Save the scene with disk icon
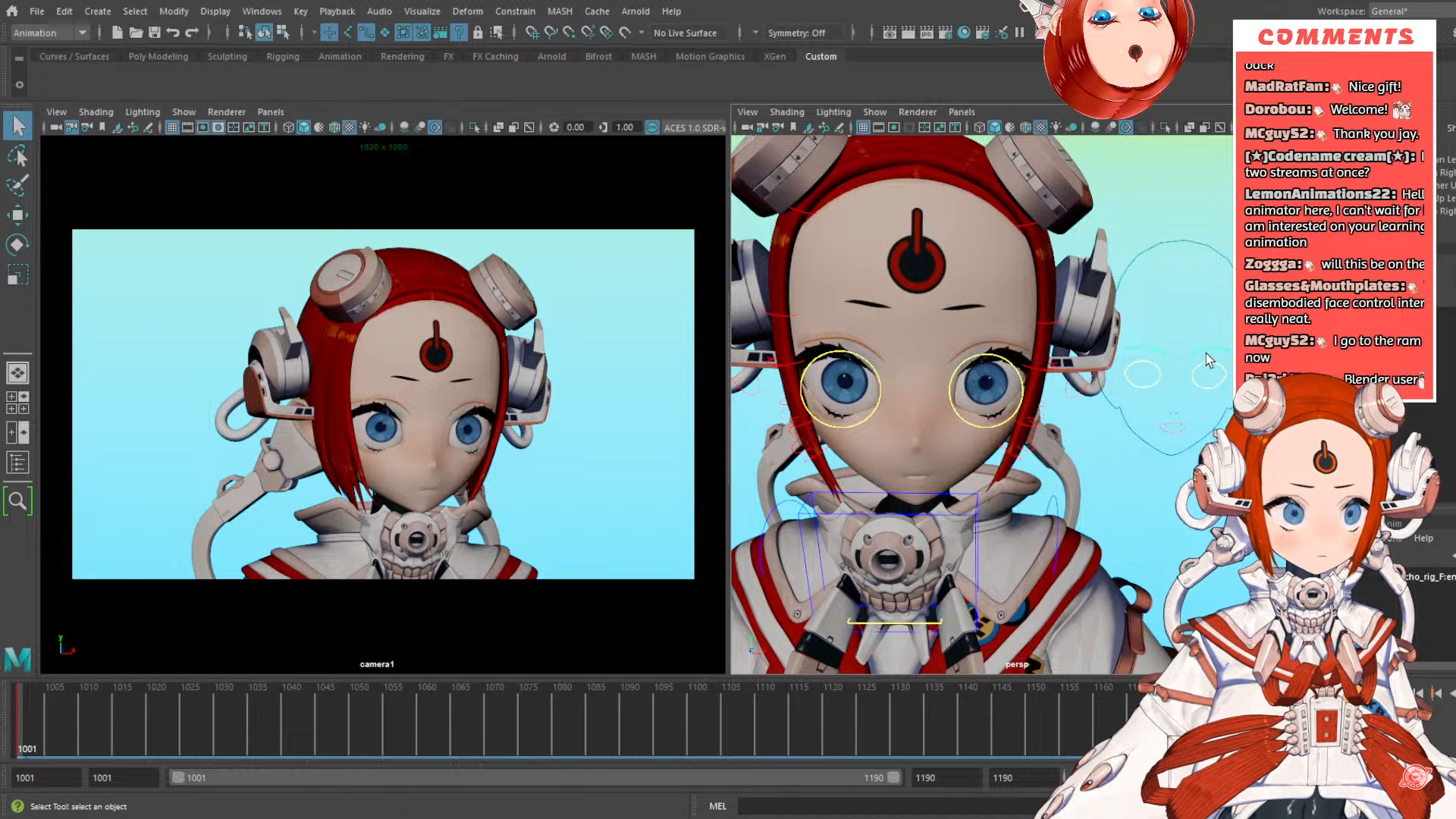 click(155, 33)
